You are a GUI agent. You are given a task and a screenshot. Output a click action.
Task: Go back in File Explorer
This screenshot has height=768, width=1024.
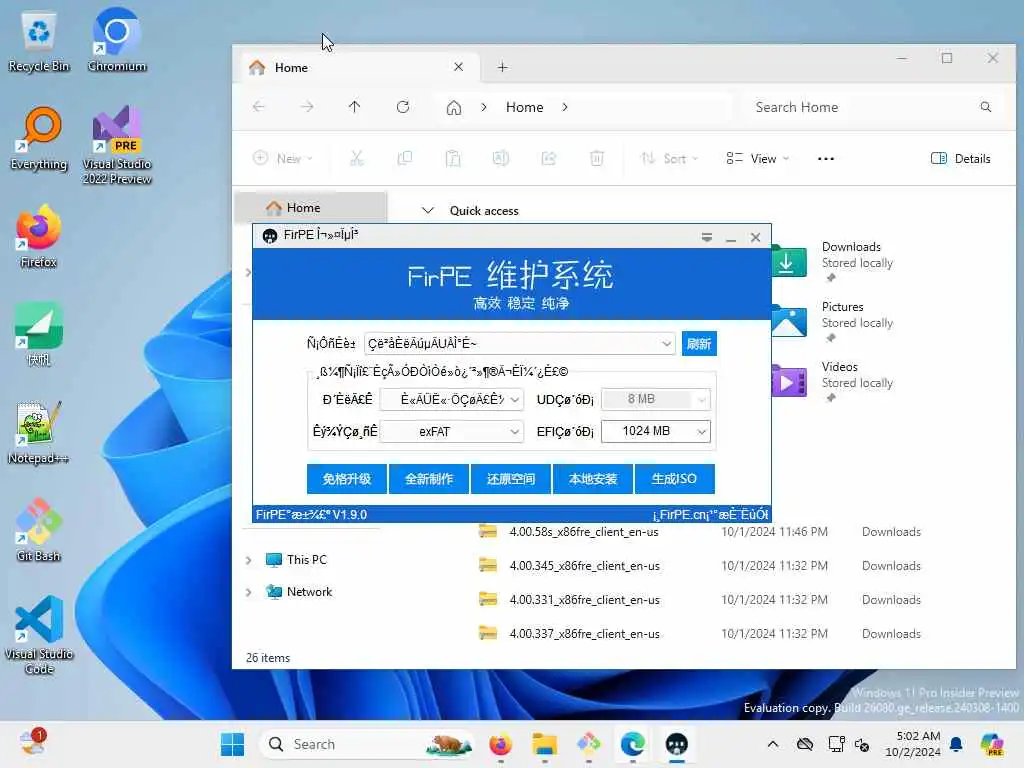259,106
